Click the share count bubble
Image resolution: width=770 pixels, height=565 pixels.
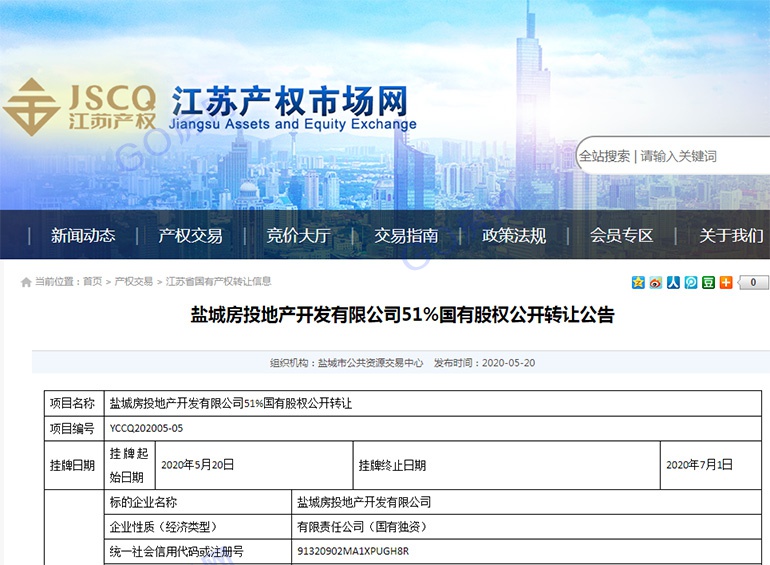pyautogui.click(x=753, y=282)
